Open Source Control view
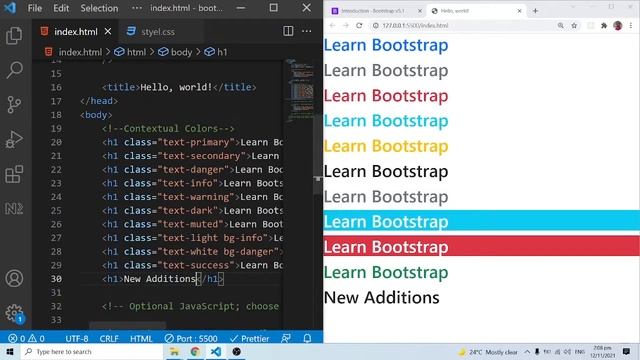 pos(14,104)
